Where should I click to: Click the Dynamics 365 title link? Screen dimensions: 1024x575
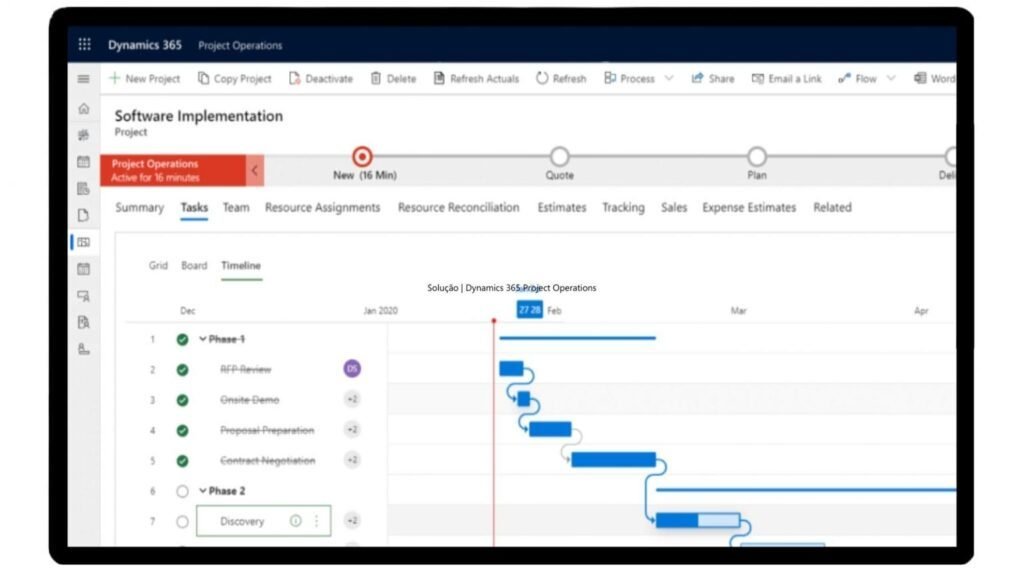click(145, 45)
